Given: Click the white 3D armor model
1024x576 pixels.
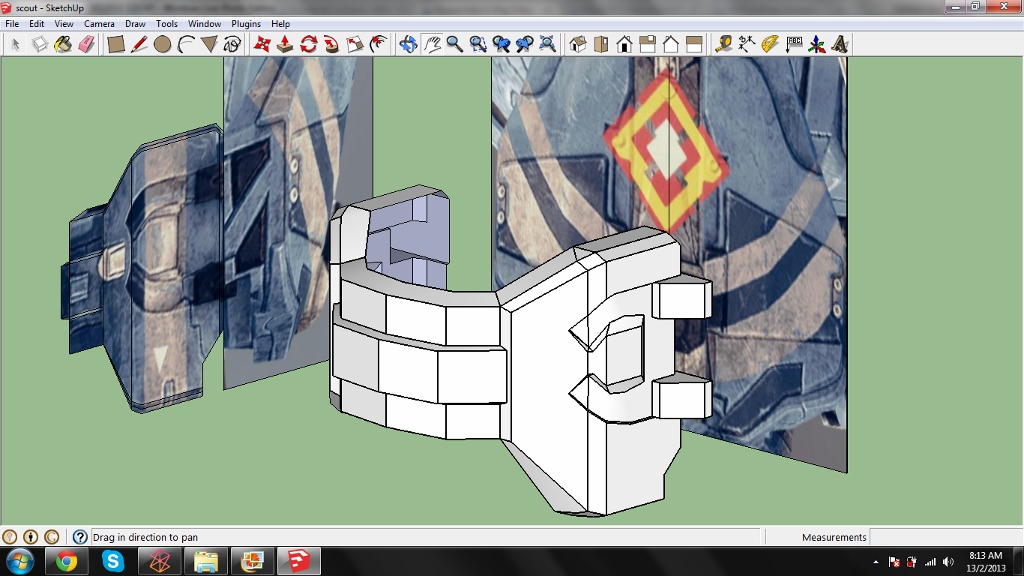Looking at the screenshot, I should [519, 349].
